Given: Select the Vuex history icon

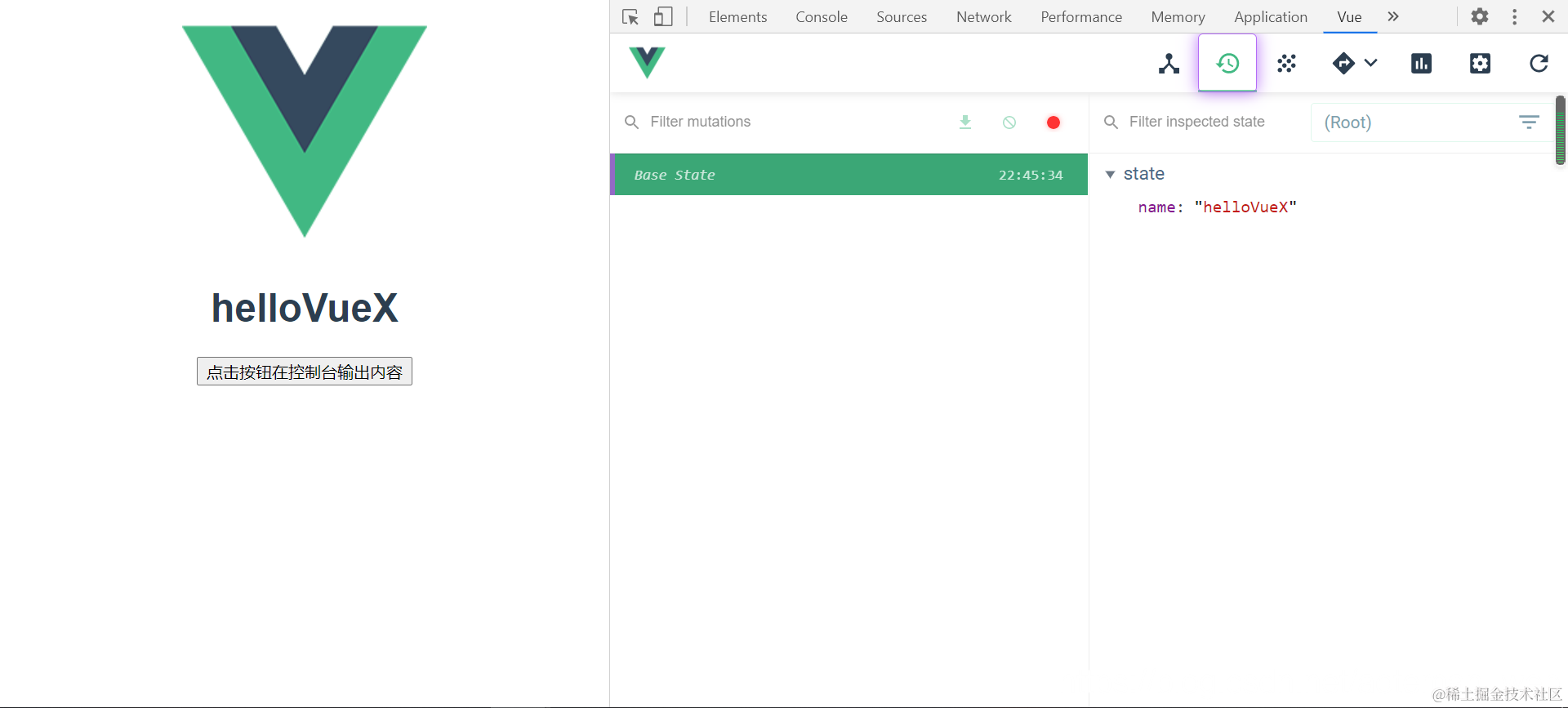Looking at the screenshot, I should click(1227, 63).
